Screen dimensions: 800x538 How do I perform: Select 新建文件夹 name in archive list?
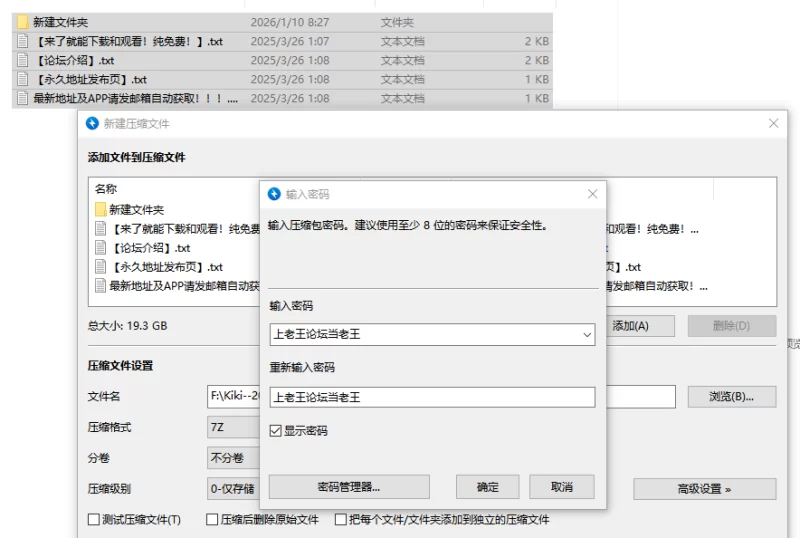coord(136,209)
